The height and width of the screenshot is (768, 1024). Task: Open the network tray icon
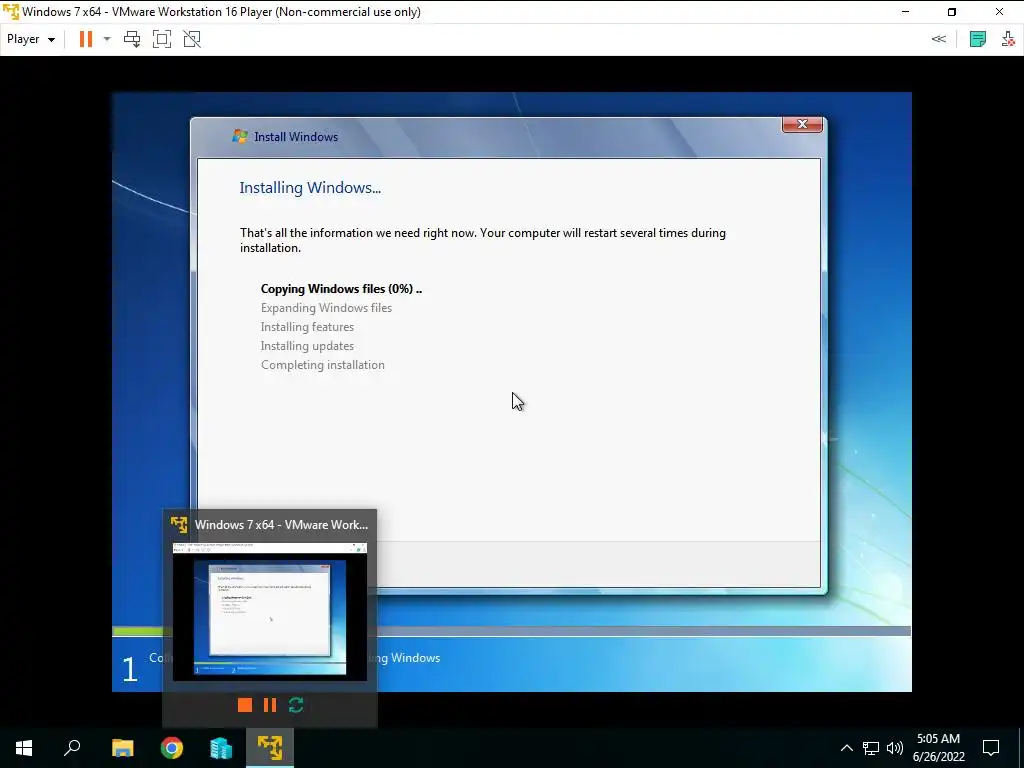tap(871, 748)
